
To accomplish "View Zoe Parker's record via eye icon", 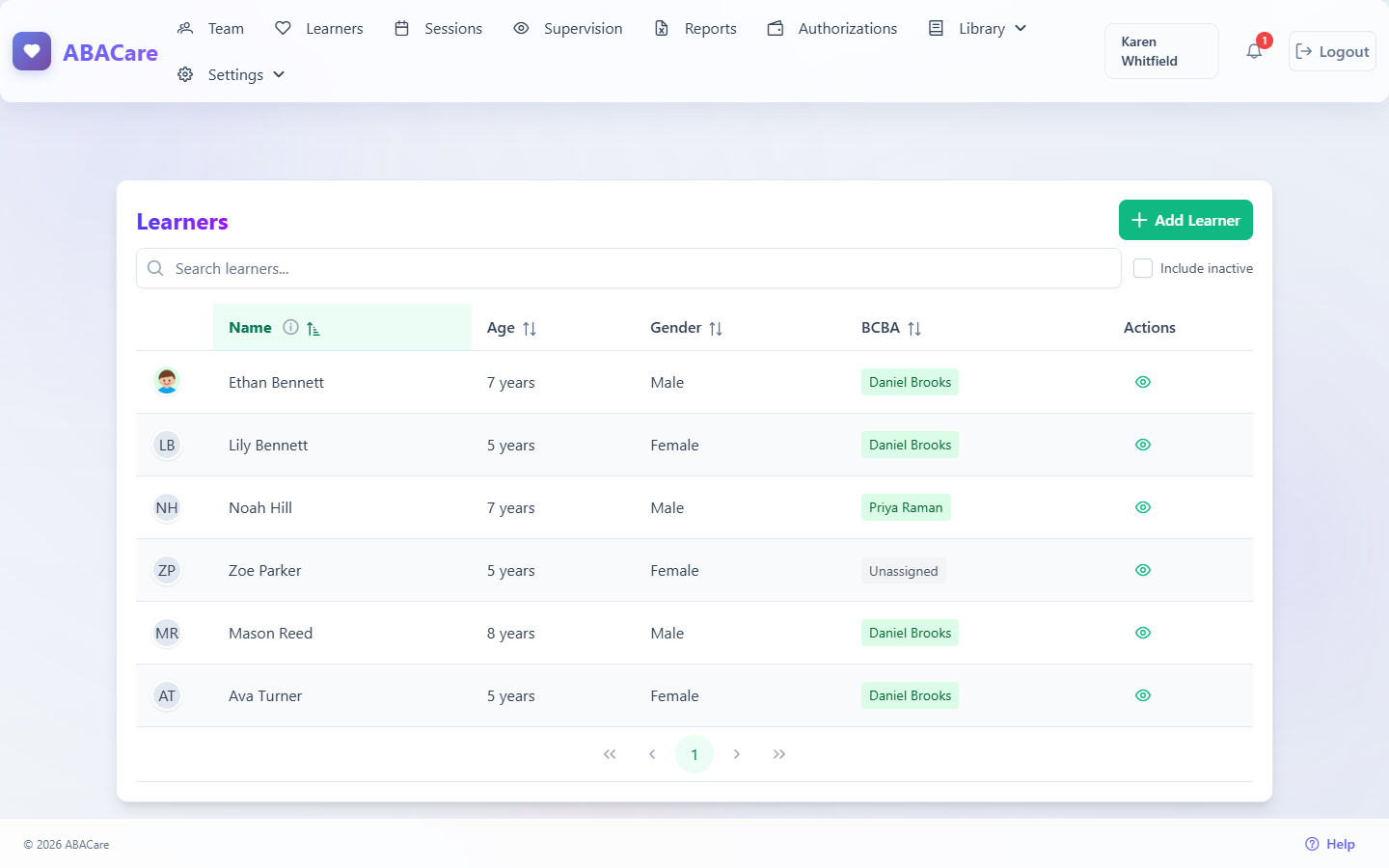I will (1143, 570).
